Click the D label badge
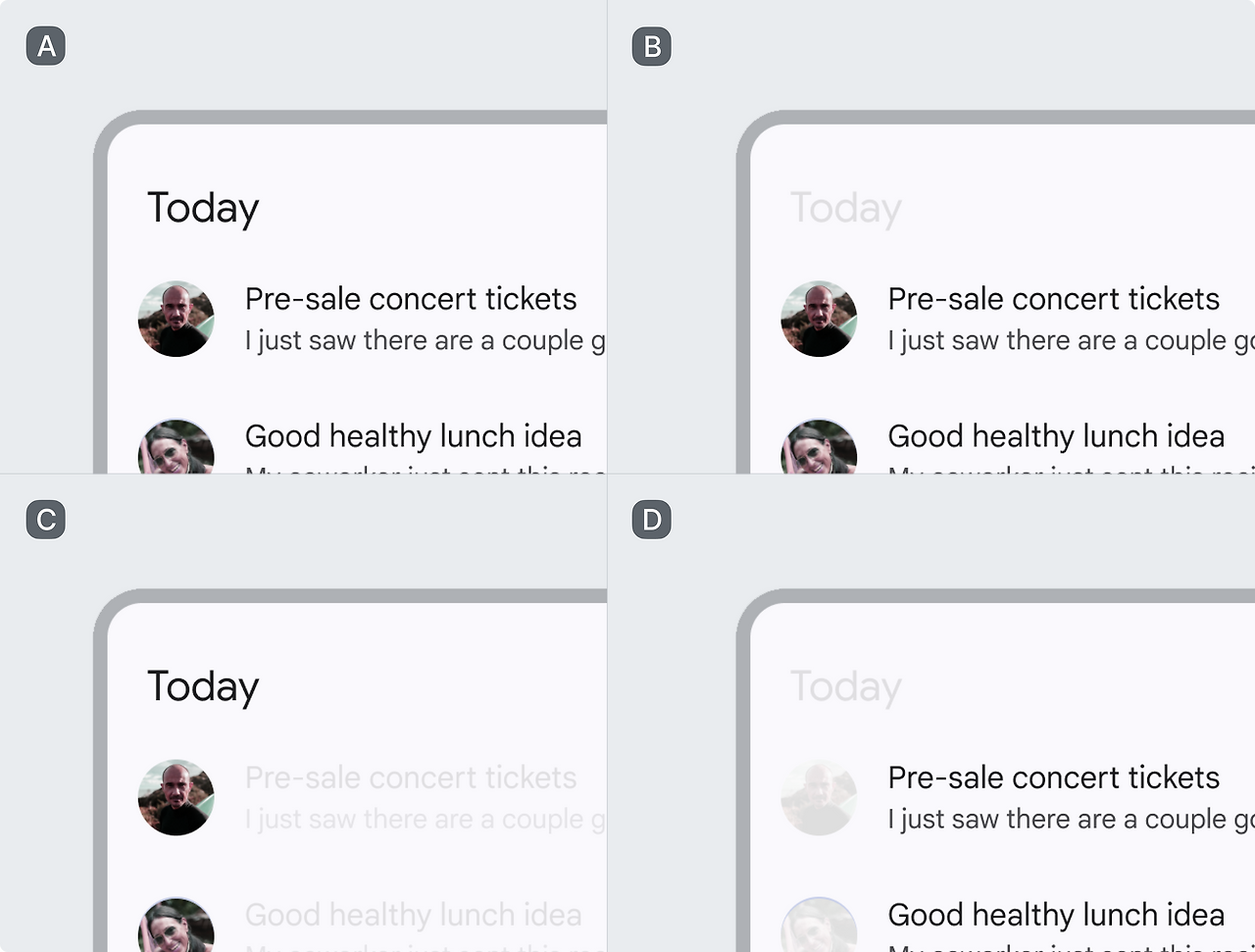The image size is (1255, 952). click(x=652, y=520)
